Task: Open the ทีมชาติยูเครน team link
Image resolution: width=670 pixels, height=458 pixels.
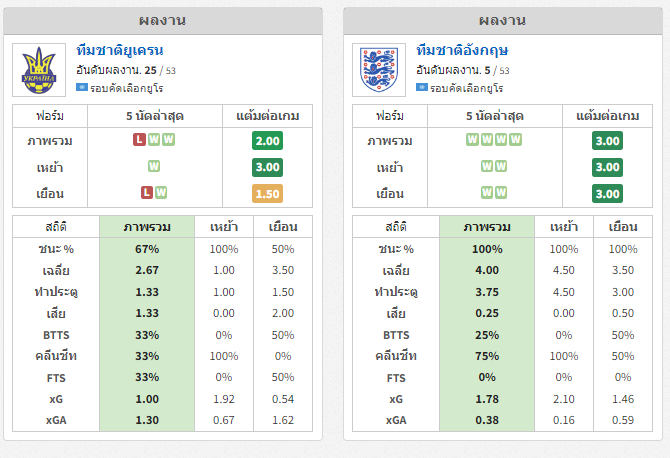Action: tap(120, 50)
